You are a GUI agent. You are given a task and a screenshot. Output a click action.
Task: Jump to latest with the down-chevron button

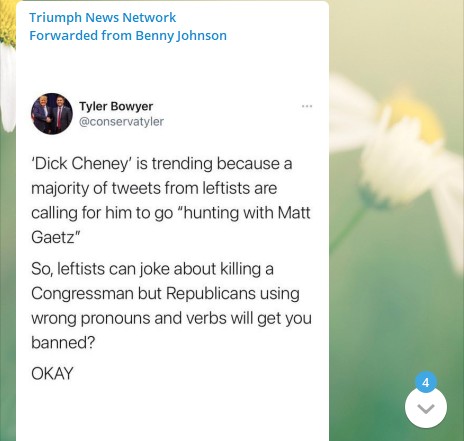(426, 408)
